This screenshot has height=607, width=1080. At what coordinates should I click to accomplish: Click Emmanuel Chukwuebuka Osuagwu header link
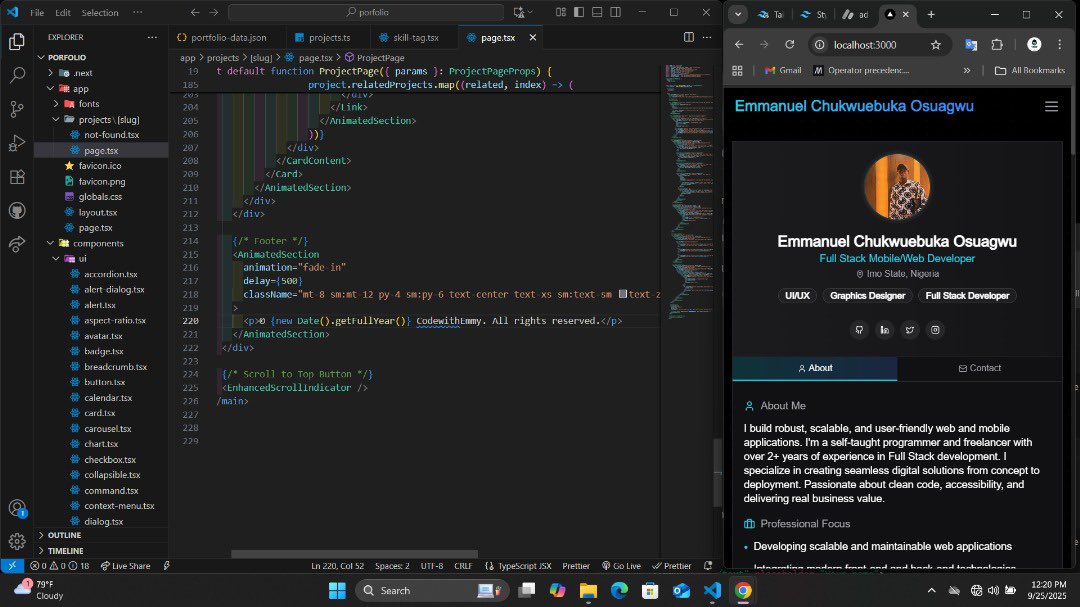854,106
